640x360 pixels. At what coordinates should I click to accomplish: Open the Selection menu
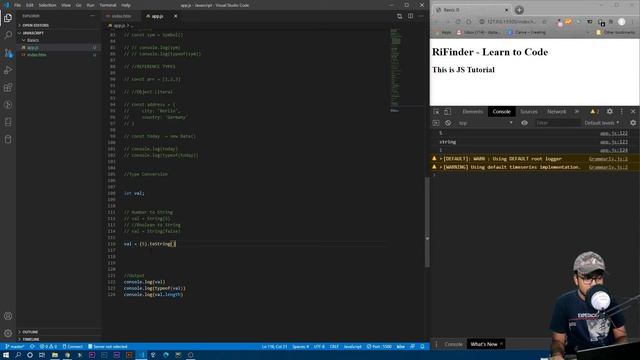[x=47, y=5]
